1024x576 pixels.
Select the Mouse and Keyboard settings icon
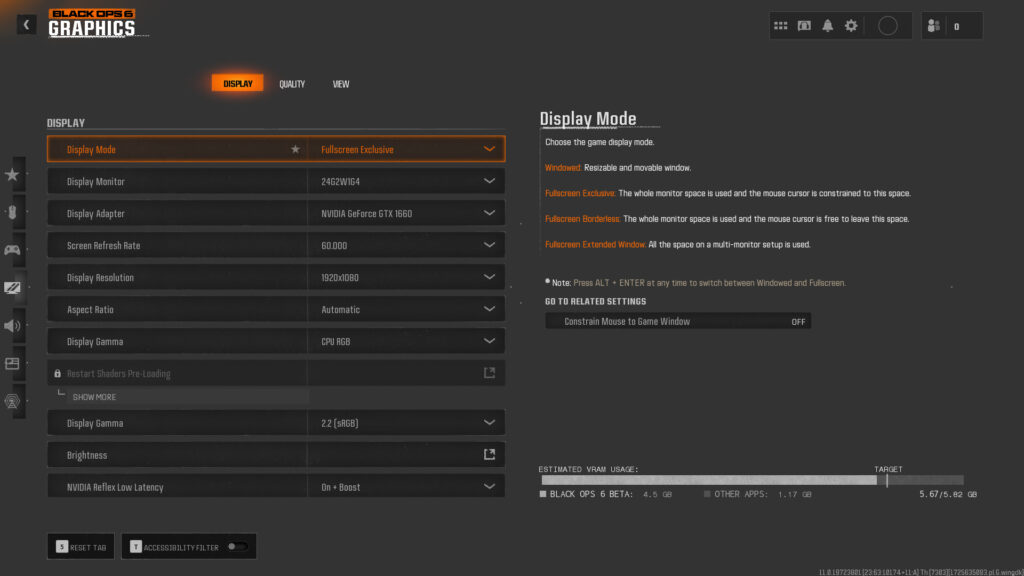(14, 211)
